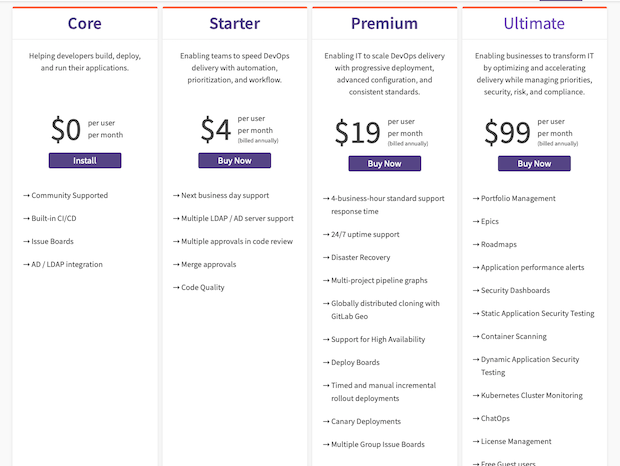This screenshot has height=466, width=620.
Task: Open the Deploy Boards feature link
Action: [355, 362]
